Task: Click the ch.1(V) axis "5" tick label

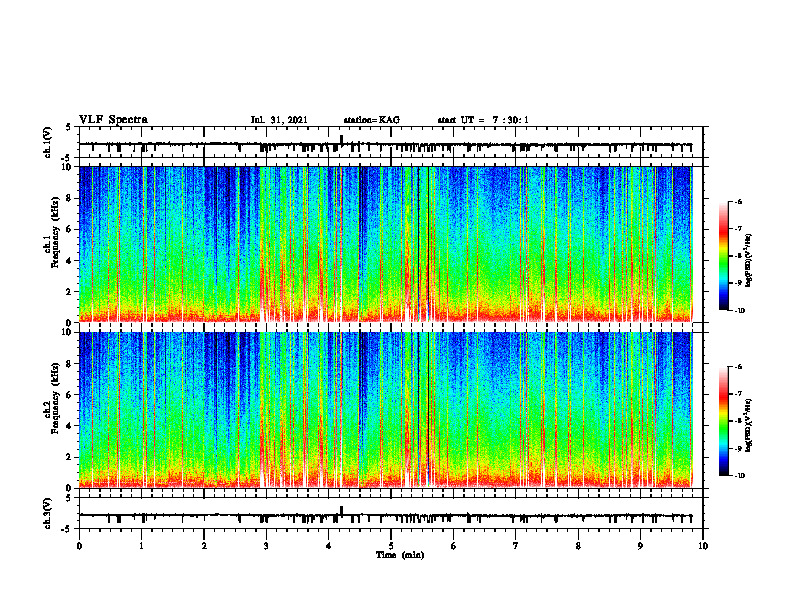Action: tap(69, 127)
